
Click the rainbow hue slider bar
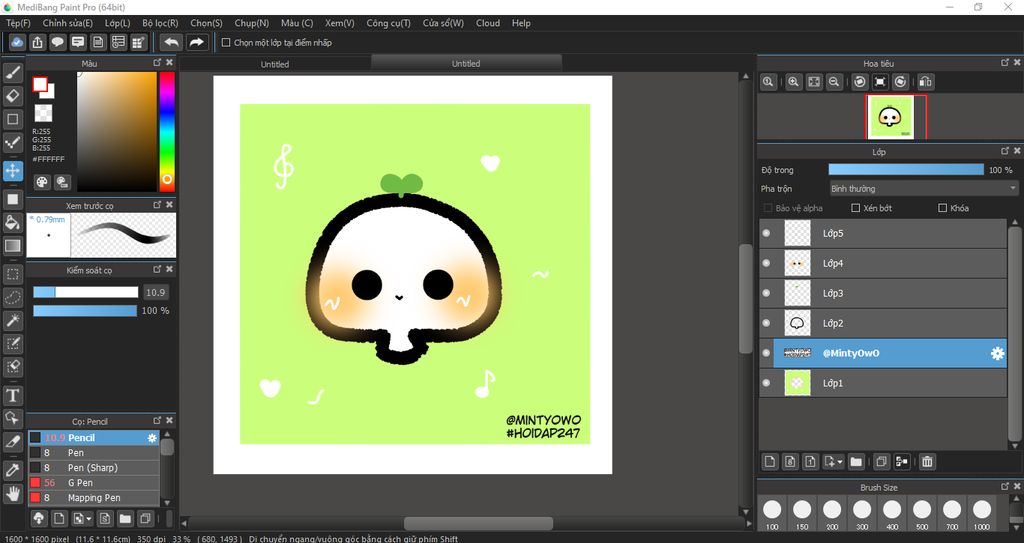tap(167, 131)
